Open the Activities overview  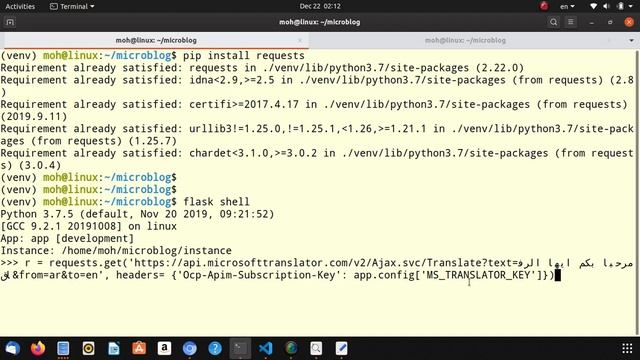click(x=20, y=6)
